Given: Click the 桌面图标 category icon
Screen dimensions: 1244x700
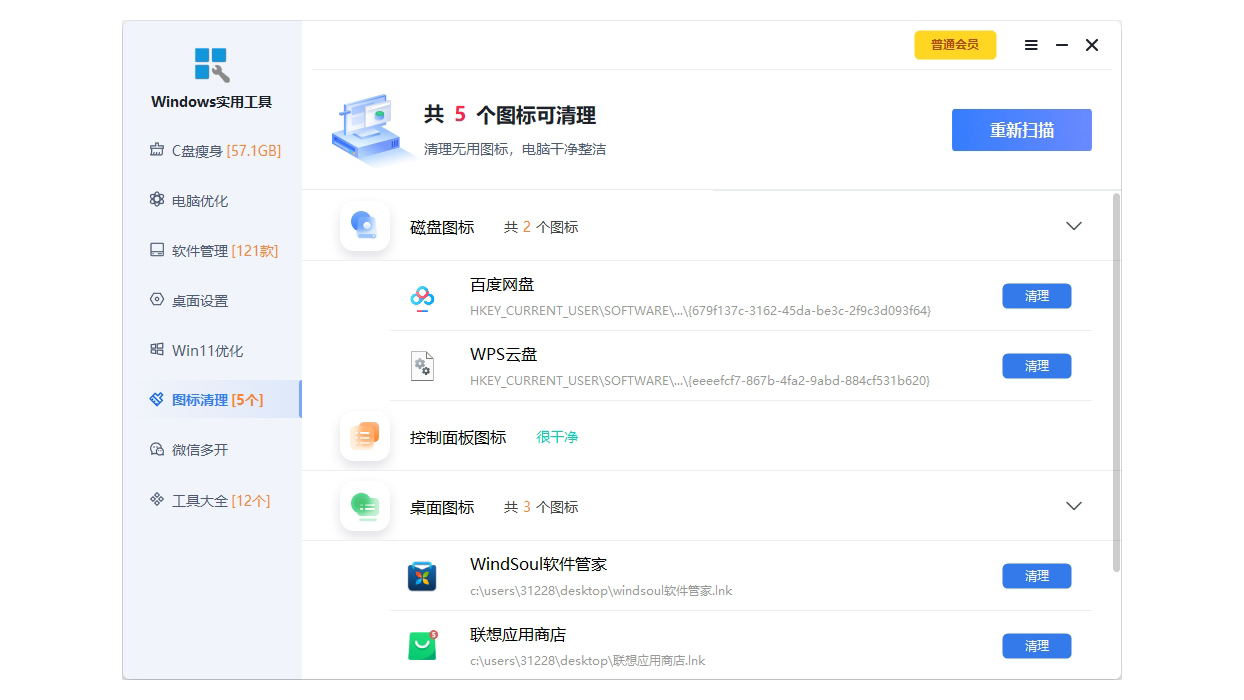Looking at the screenshot, I should tap(364, 507).
